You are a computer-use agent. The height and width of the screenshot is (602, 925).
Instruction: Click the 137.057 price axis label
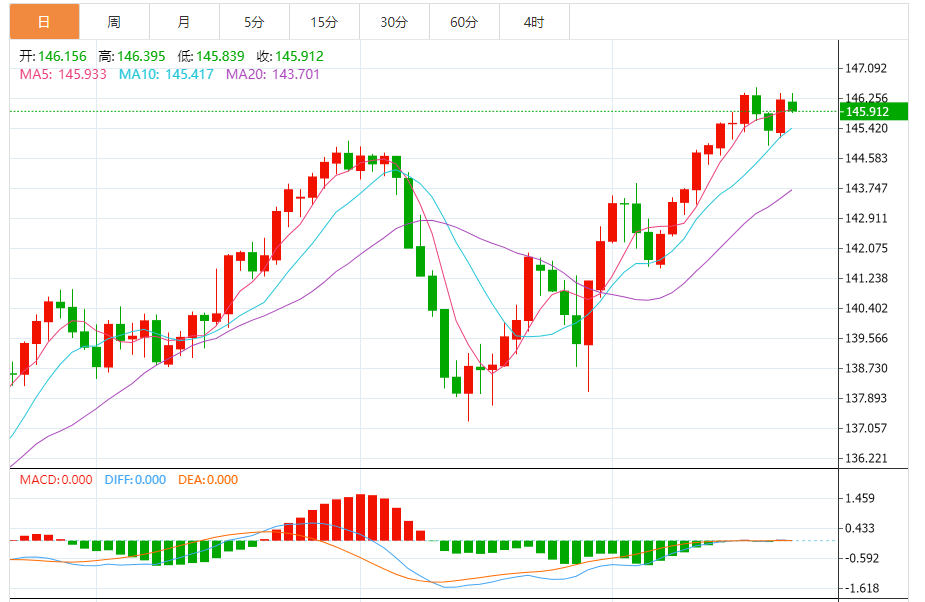866,428
